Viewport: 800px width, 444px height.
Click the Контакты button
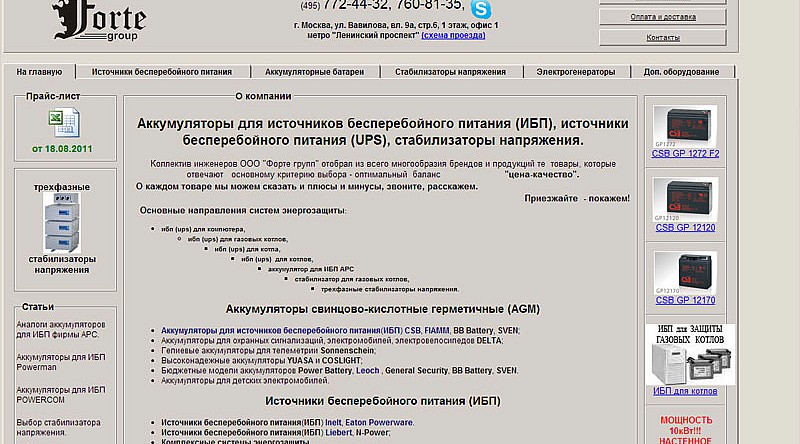tap(662, 37)
